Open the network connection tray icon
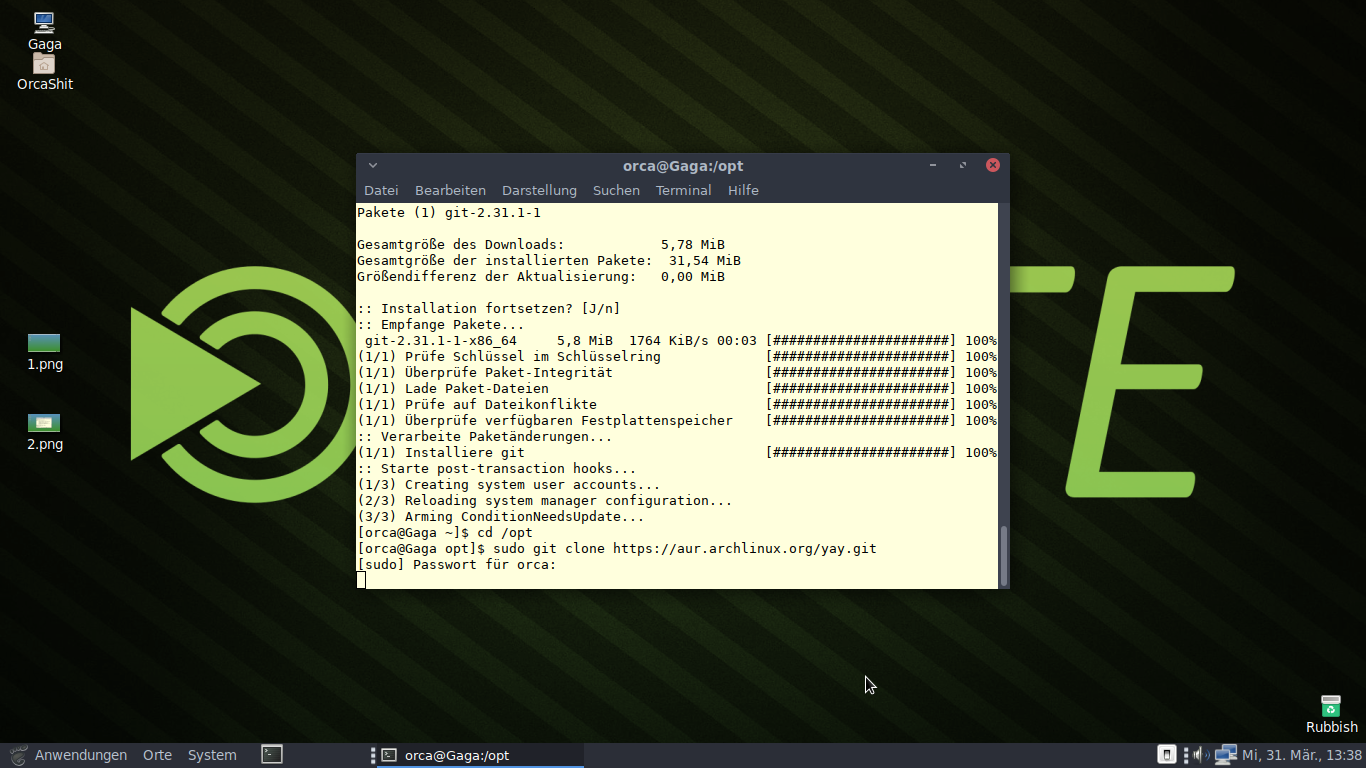The height and width of the screenshot is (768, 1366). point(1225,755)
